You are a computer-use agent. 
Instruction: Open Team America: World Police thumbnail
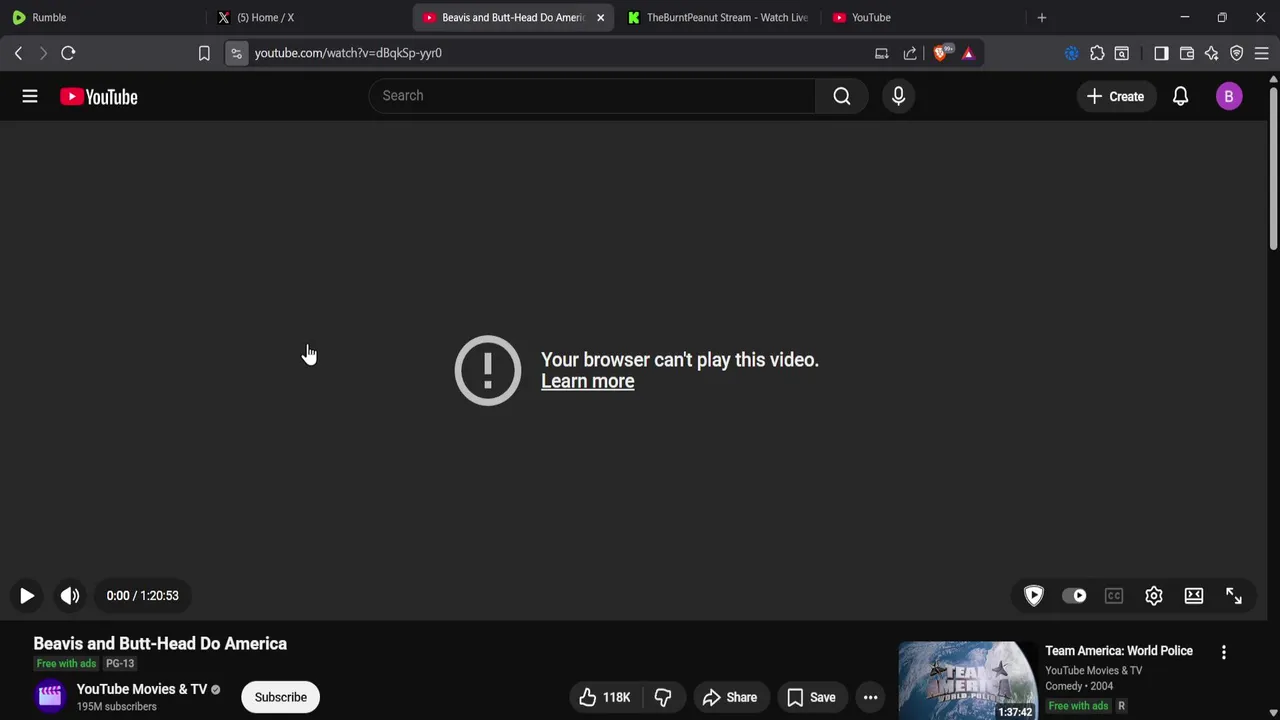click(x=968, y=681)
